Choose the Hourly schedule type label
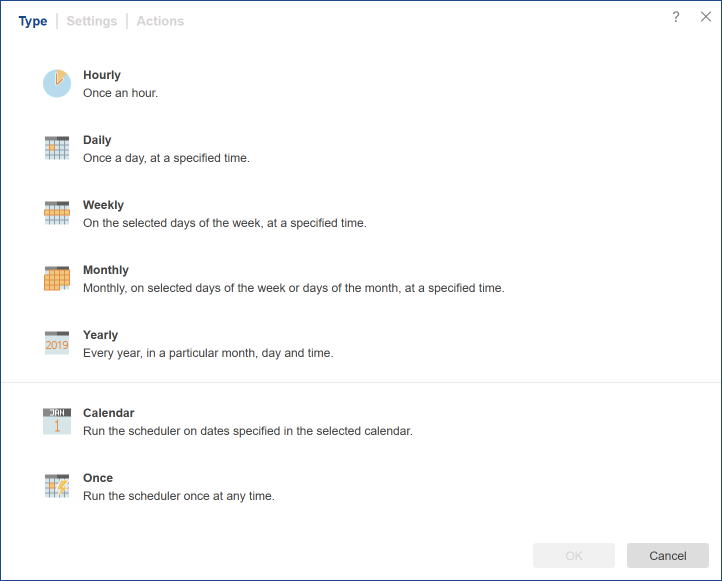 (102, 75)
